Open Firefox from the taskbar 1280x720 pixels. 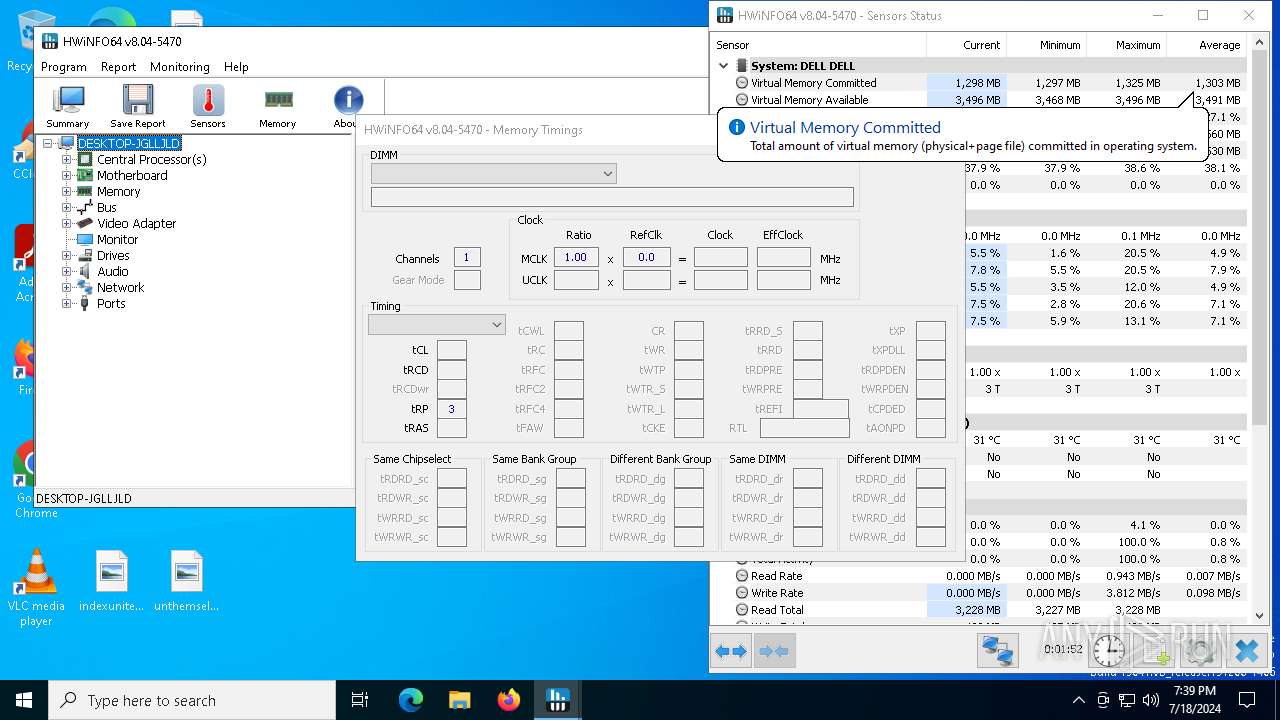pos(509,700)
